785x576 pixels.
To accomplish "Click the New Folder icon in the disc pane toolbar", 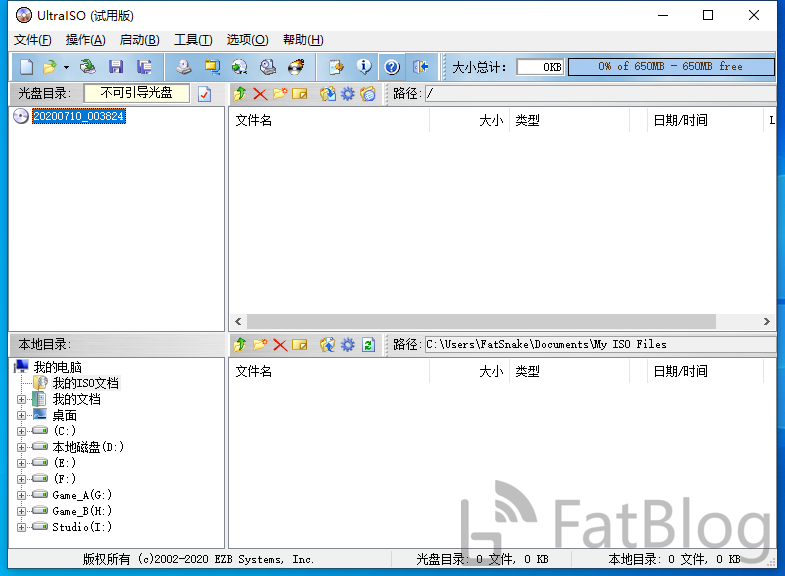I will [280, 94].
